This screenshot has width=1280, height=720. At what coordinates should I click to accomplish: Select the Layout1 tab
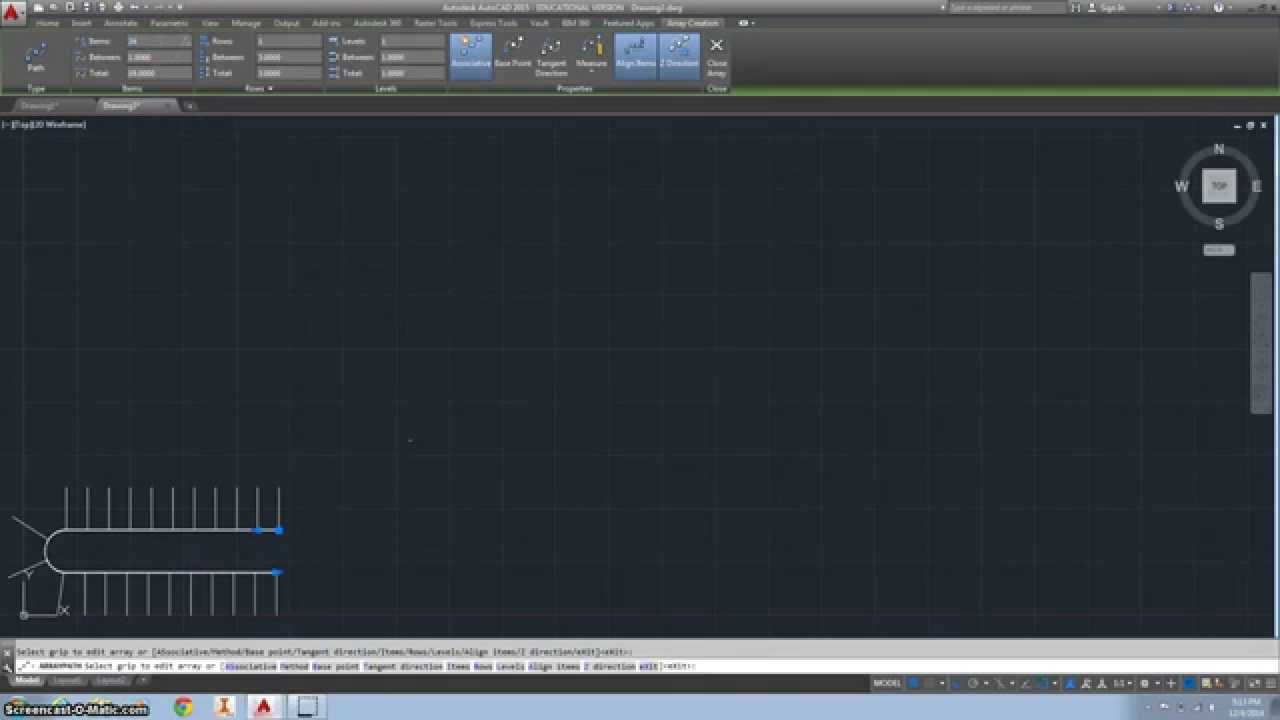67,681
